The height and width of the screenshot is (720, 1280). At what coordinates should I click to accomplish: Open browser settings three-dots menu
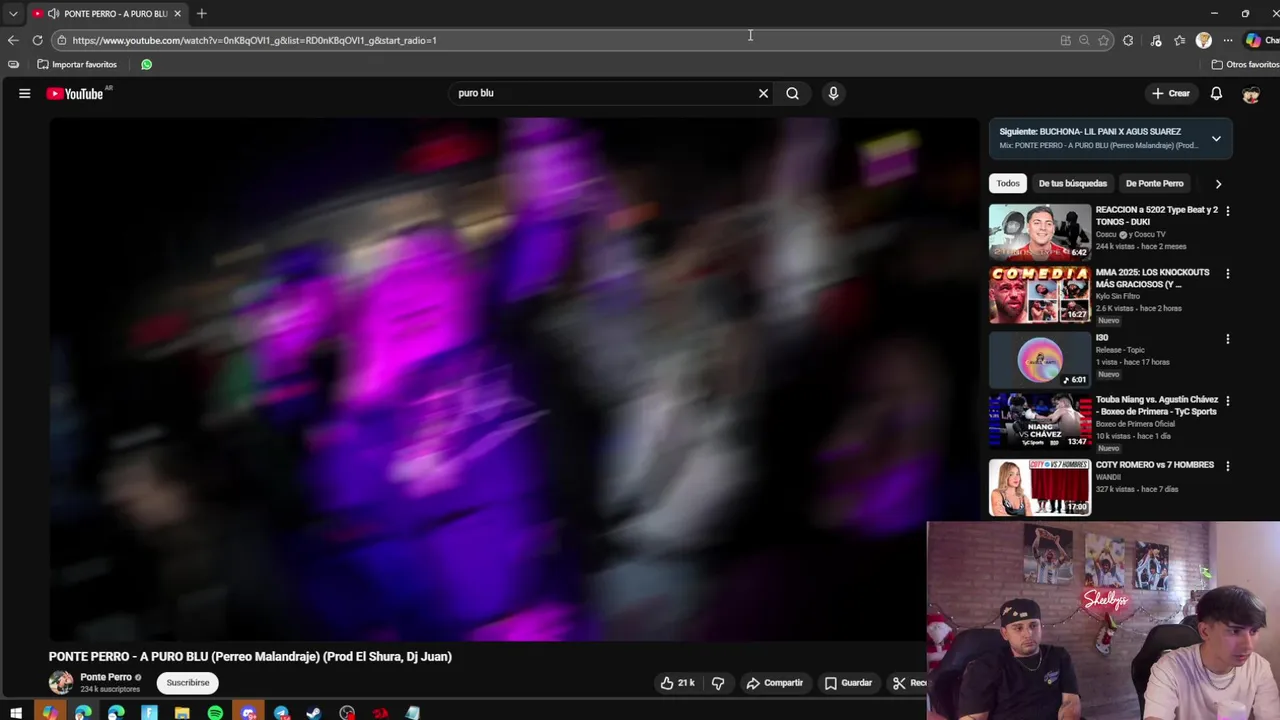coord(1228,40)
